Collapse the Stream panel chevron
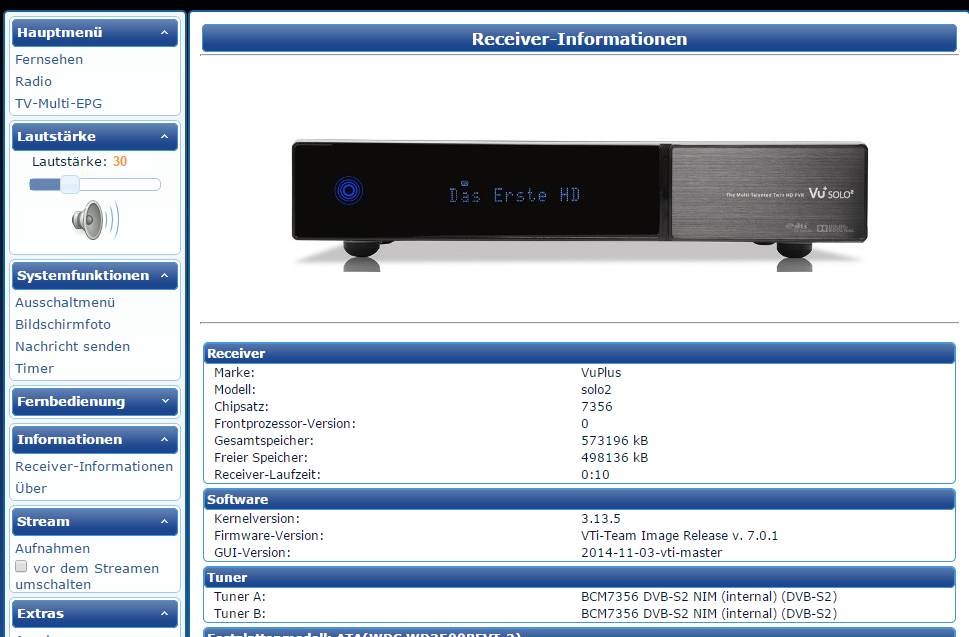Image resolution: width=969 pixels, height=637 pixels. click(164, 521)
